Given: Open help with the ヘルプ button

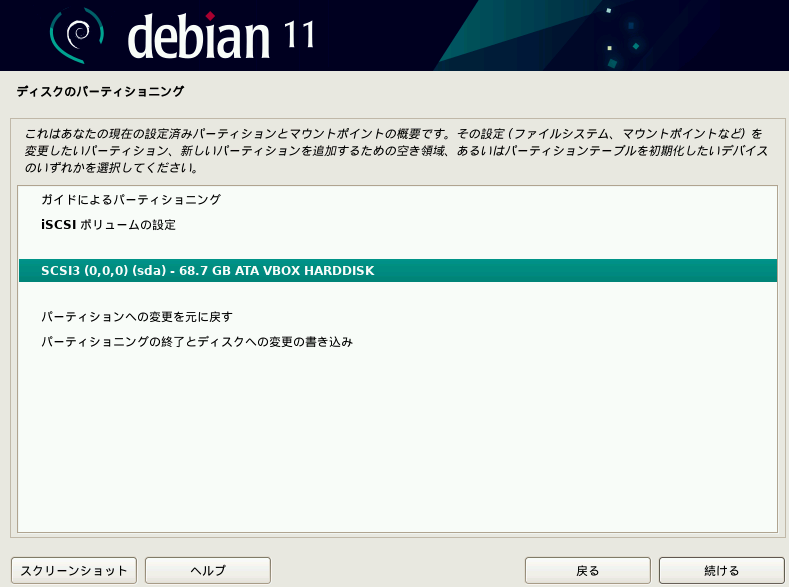Looking at the screenshot, I should pos(208,570).
